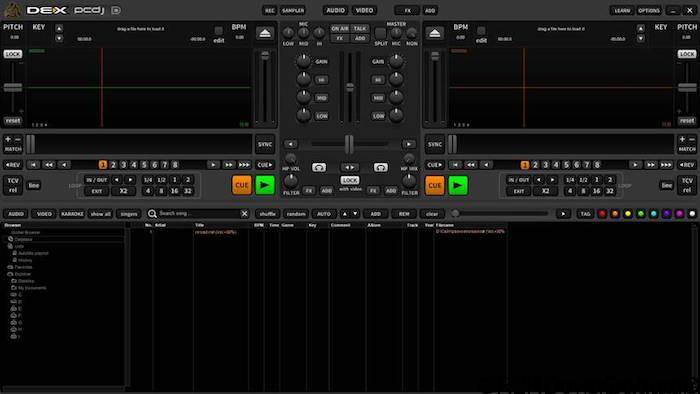This screenshot has height=394, width=700.
Task: Open the My Documents folder
Action: pyautogui.click(x=32, y=288)
